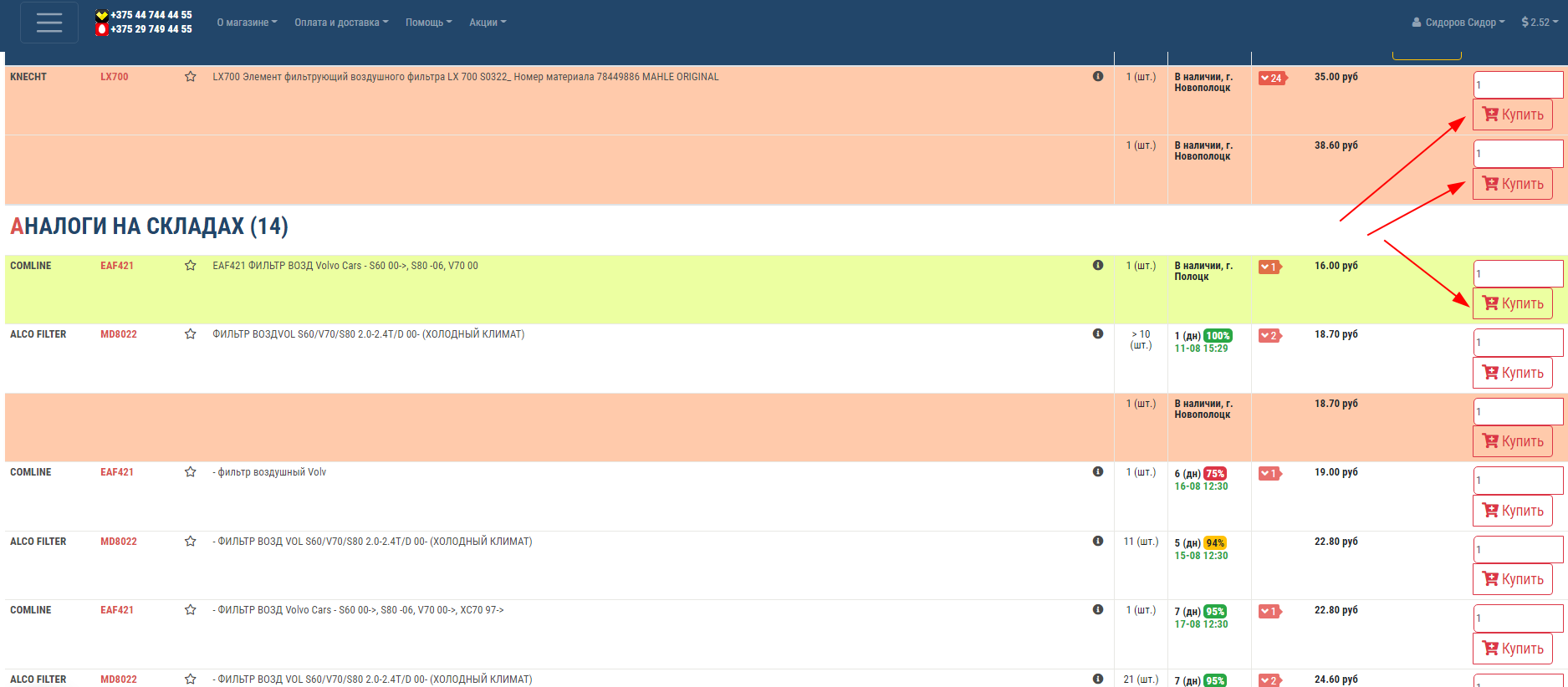
Task: Click quantity field for COMLINE 16.00 руб
Action: click(x=1517, y=273)
